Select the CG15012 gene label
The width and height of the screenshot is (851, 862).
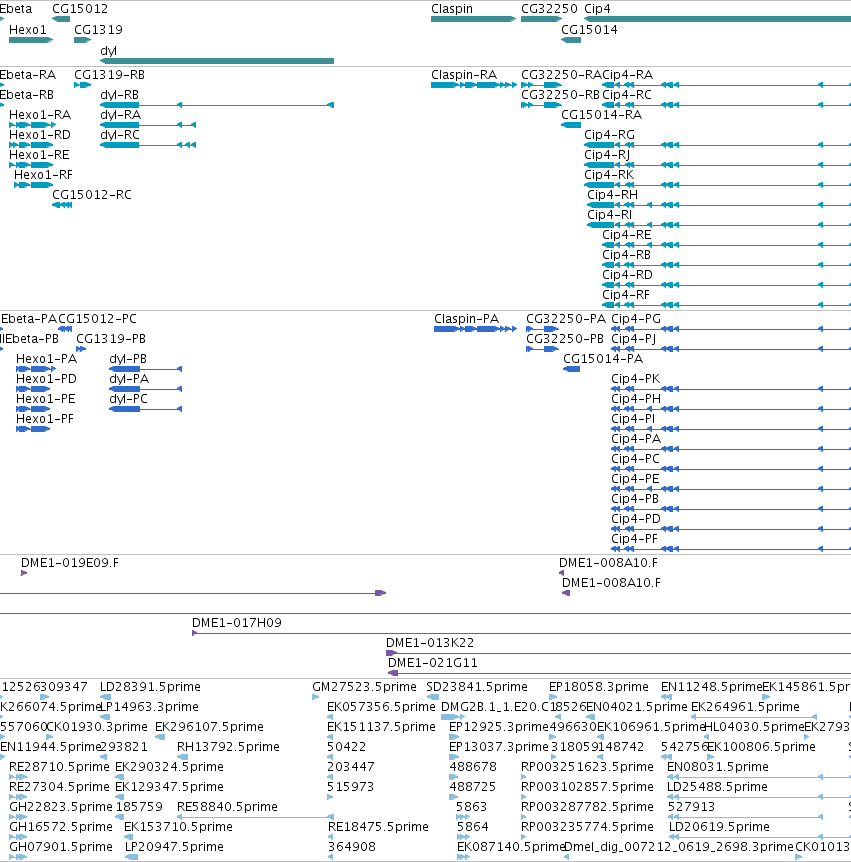coord(80,9)
